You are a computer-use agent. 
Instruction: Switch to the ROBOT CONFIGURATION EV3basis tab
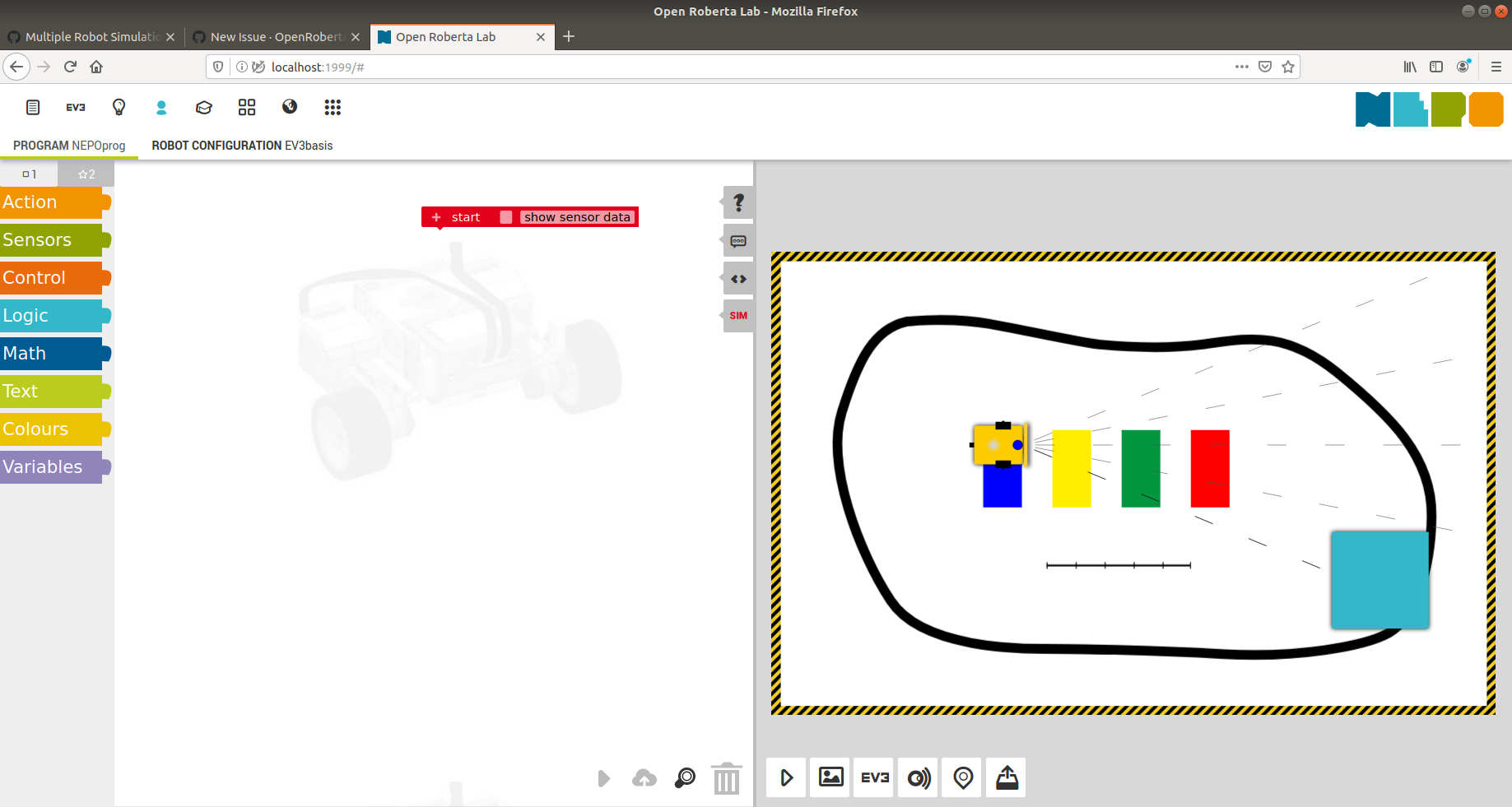242,146
